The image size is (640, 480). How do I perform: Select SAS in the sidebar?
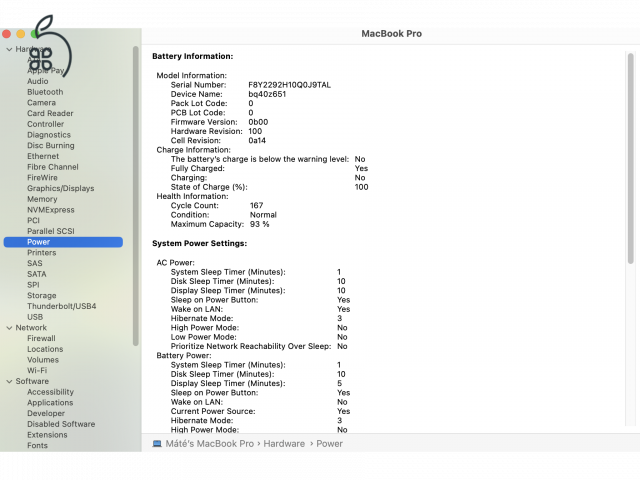click(x=35, y=263)
